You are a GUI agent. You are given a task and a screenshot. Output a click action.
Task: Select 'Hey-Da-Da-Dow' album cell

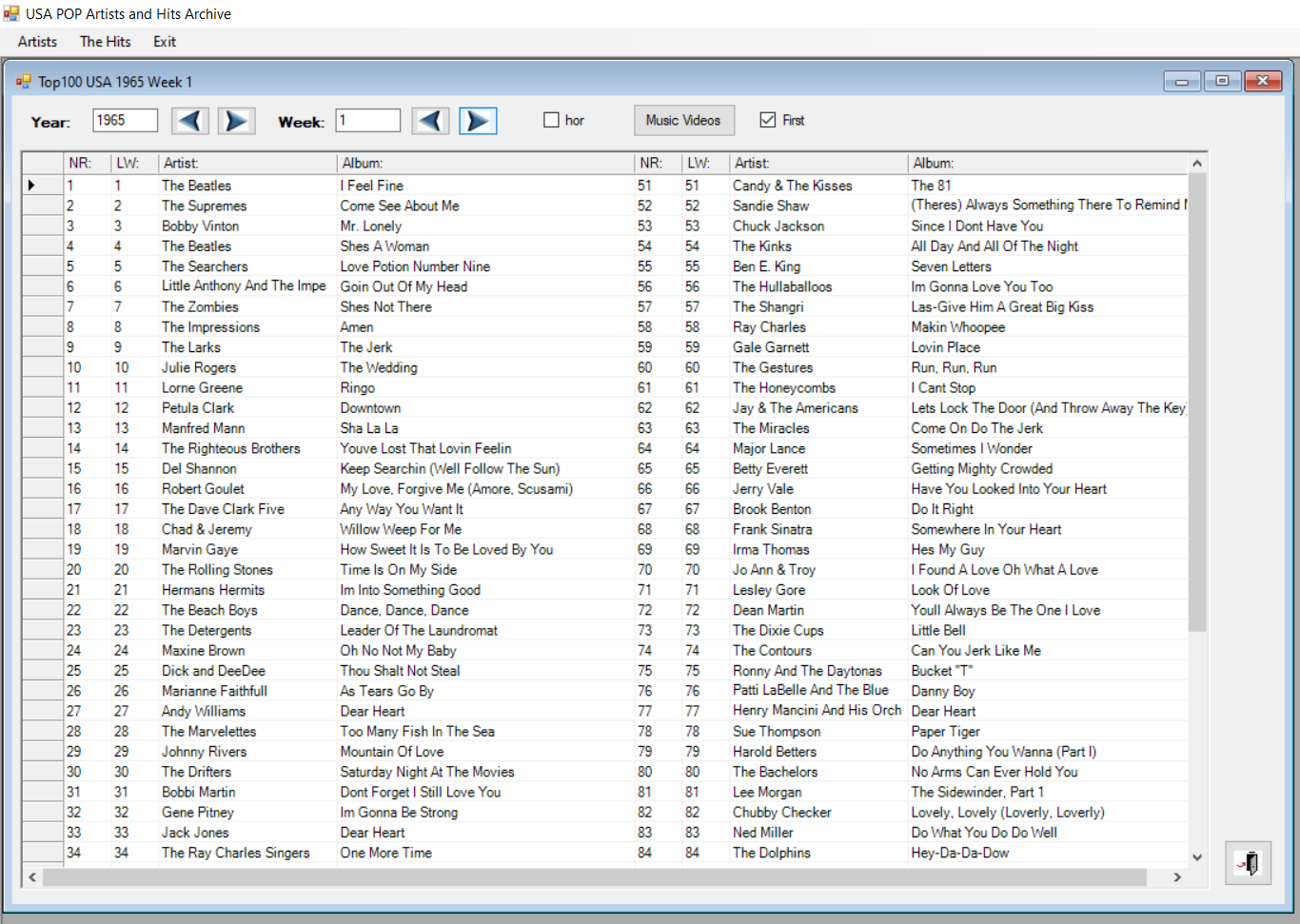click(1048, 853)
